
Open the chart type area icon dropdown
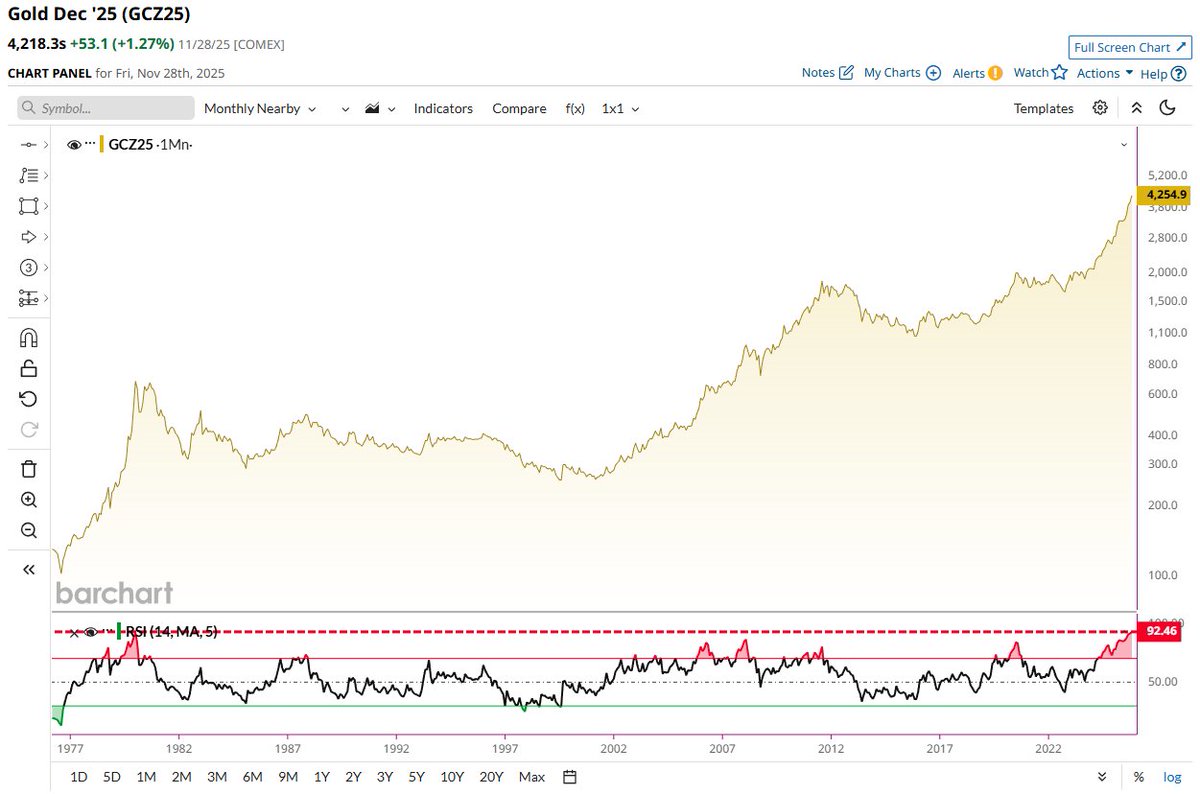(381, 108)
